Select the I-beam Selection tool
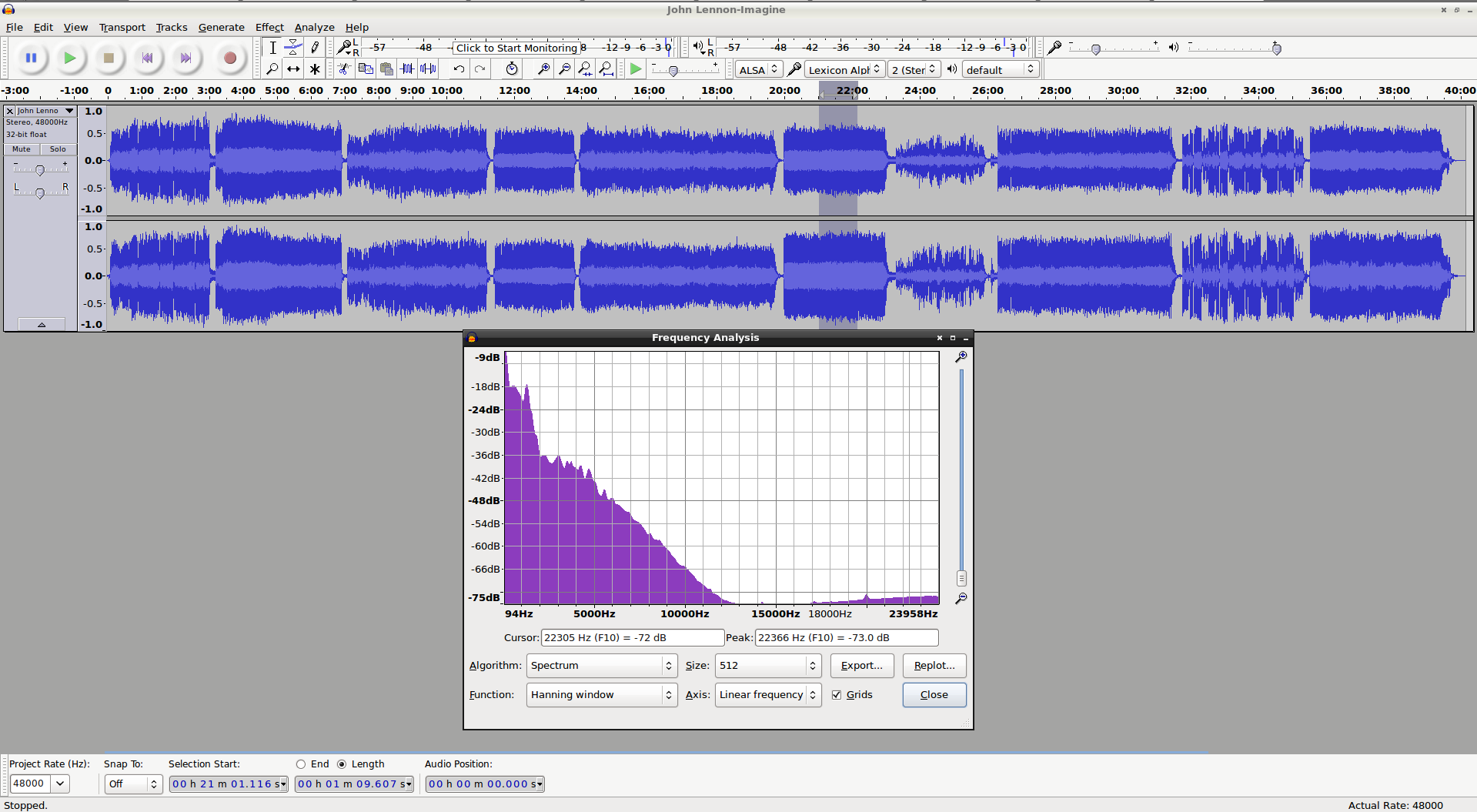 [272, 48]
